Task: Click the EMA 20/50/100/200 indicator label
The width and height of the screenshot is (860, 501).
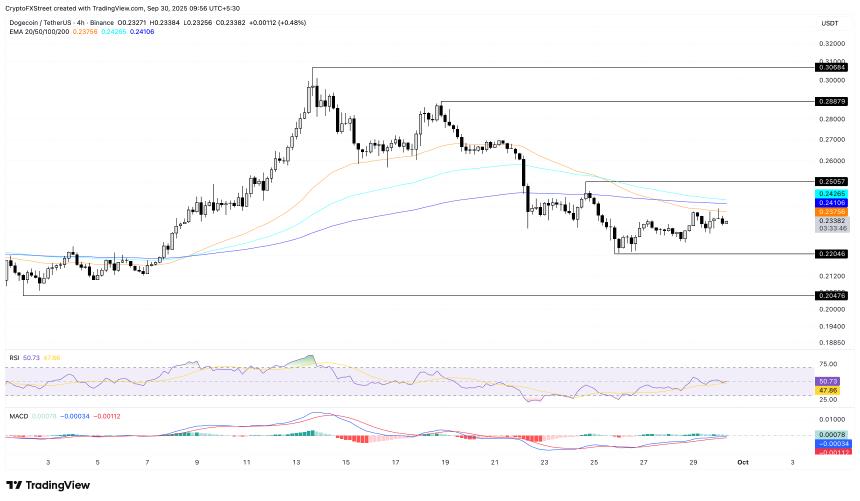Action: (x=39, y=32)
